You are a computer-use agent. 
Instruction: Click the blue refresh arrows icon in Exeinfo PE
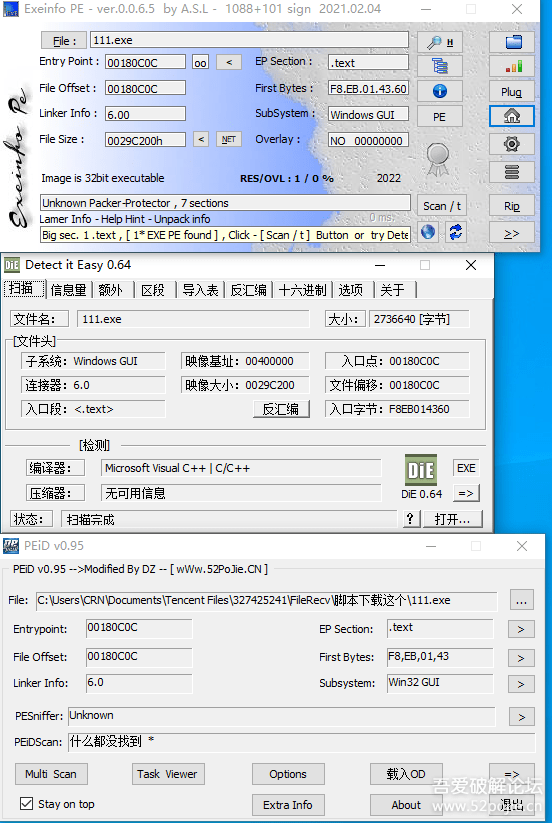coord(456,233)
